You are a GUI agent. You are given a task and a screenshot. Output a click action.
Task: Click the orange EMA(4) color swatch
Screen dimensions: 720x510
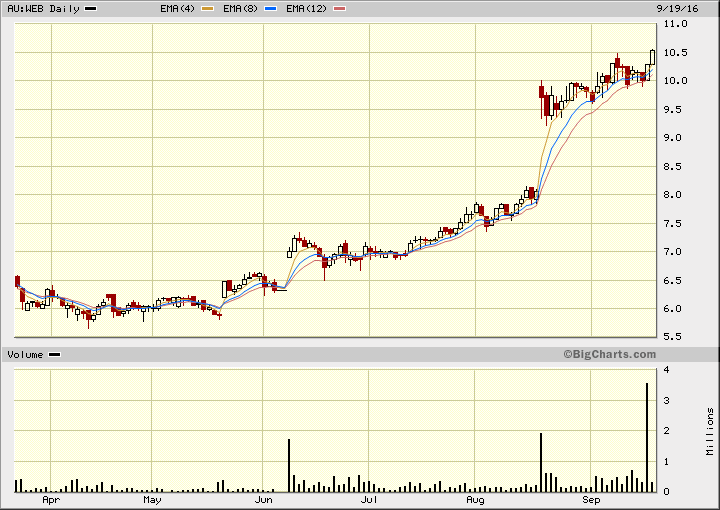(x=208, y=9)
